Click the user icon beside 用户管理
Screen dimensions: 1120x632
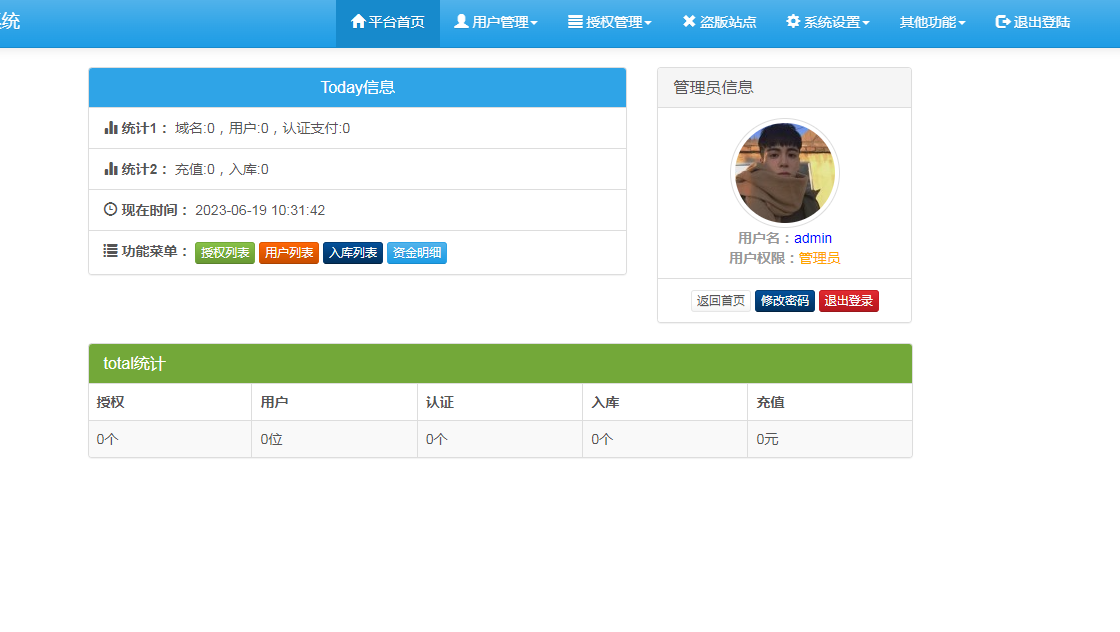click(x=461, y=22)
